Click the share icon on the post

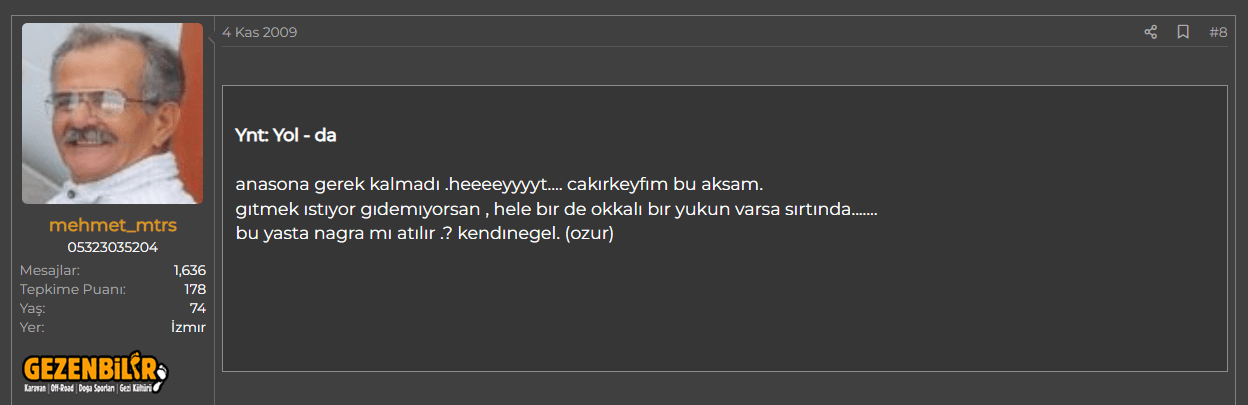click(1150, 32)
